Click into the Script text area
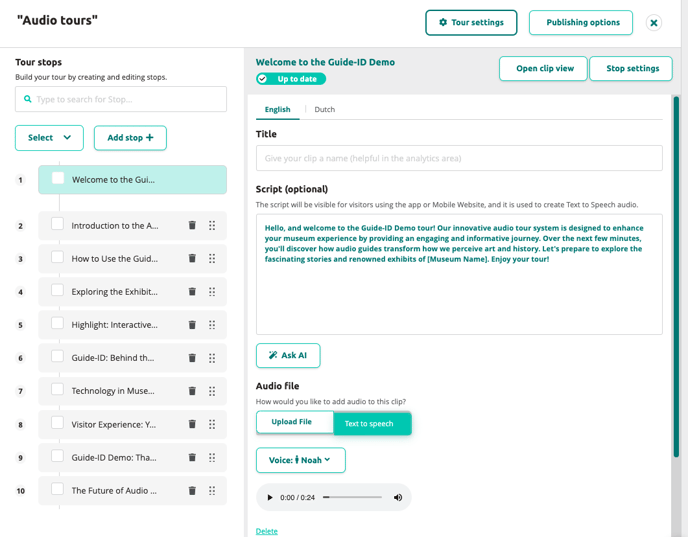Image resolution: width=688 pixels, height=537 pixels. pyautogui.click(x=459, y=274)
